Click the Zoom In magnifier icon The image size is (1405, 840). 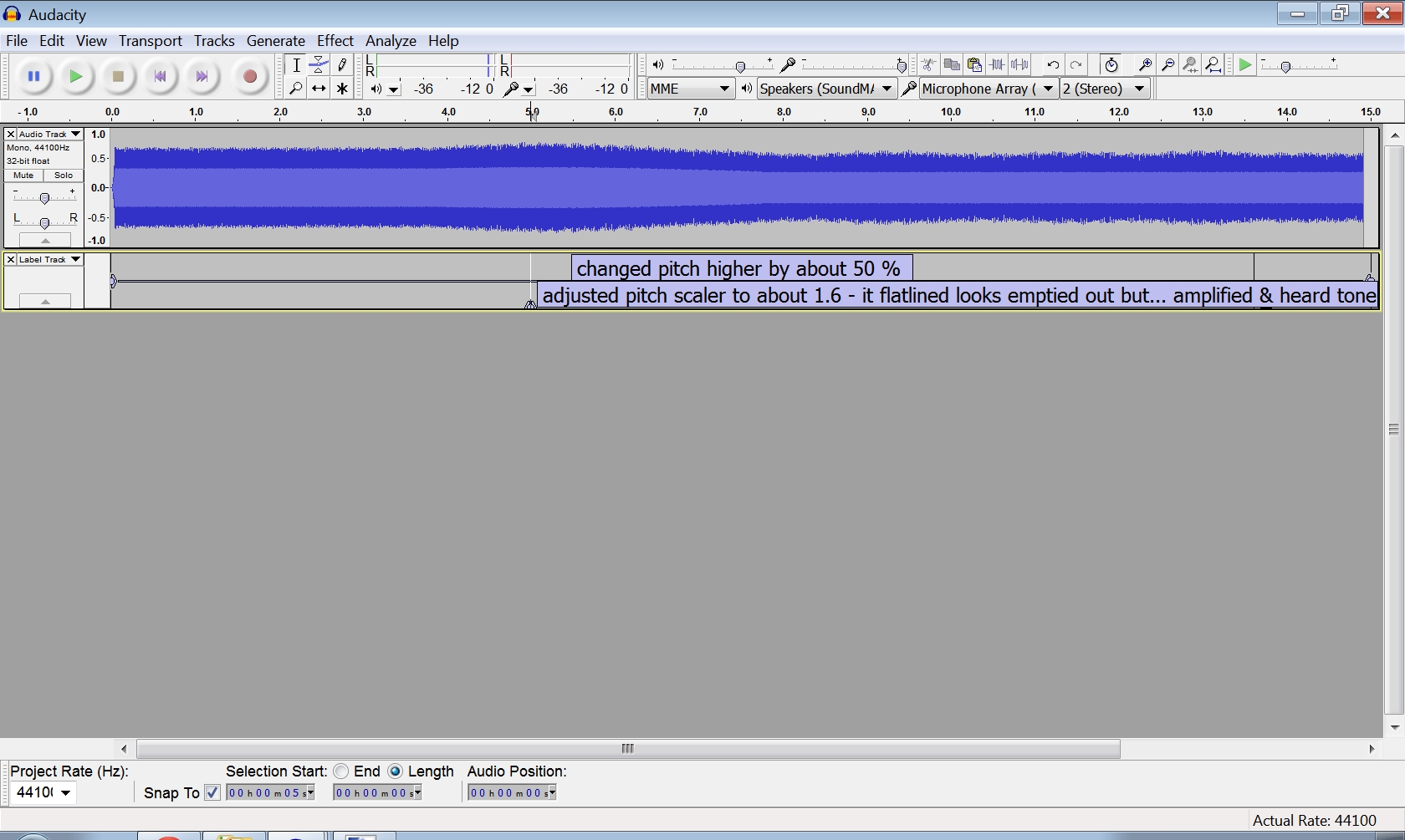click(x=1145, y=65)
